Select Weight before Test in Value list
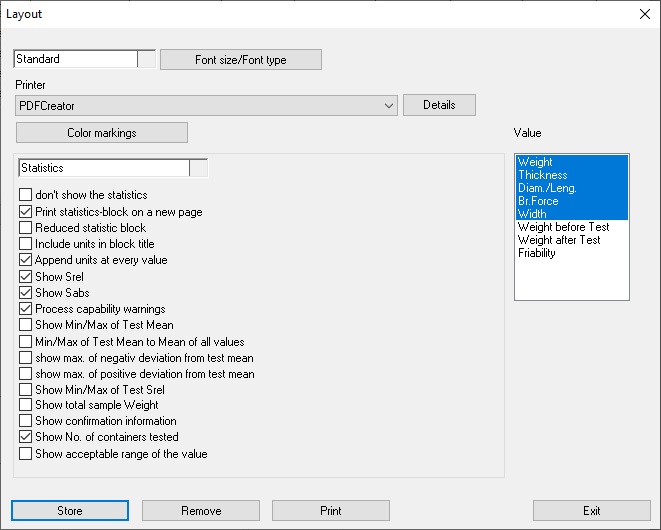The image size is (661, 530). (563, 227)
